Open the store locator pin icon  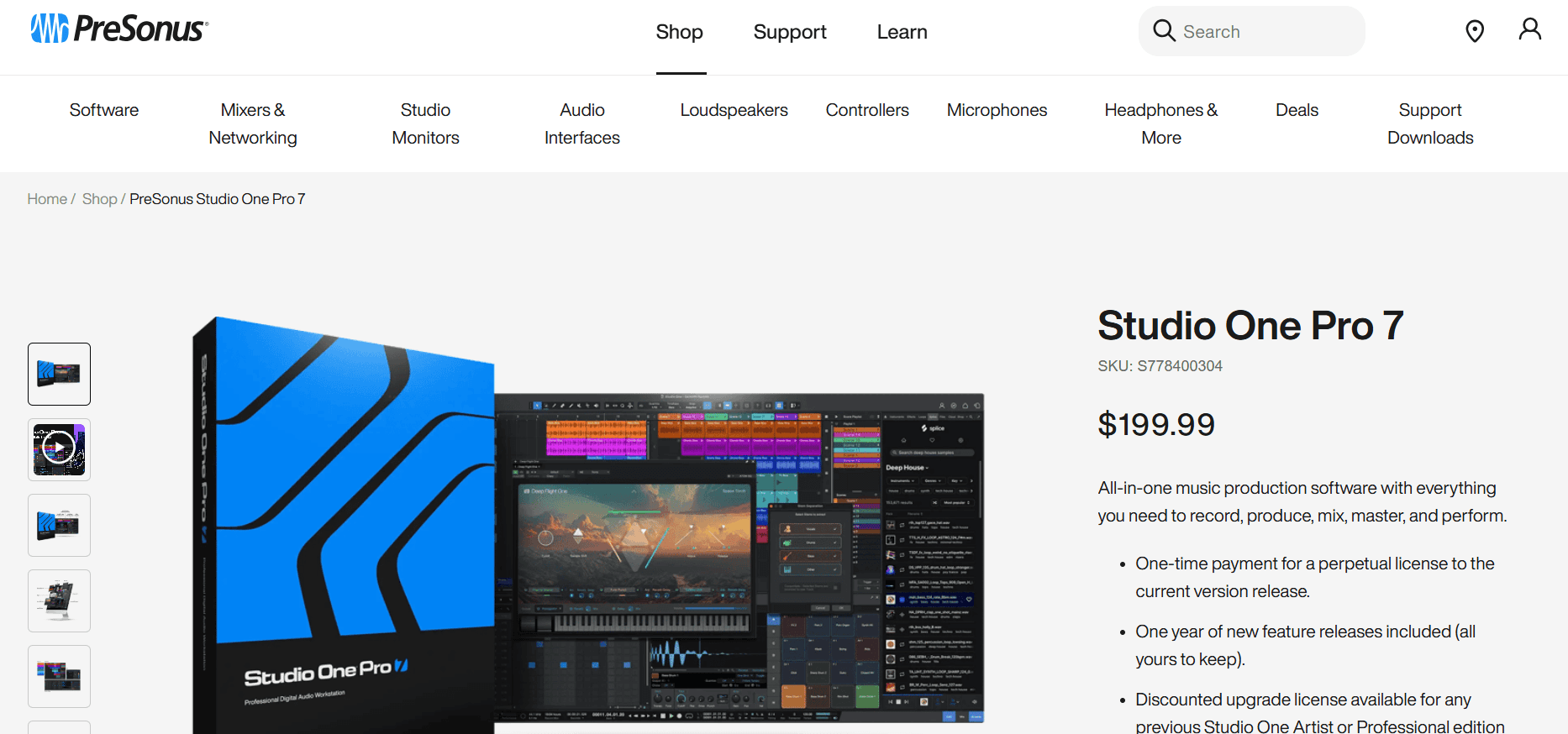pyautogui.click(x=1475, y=31)
